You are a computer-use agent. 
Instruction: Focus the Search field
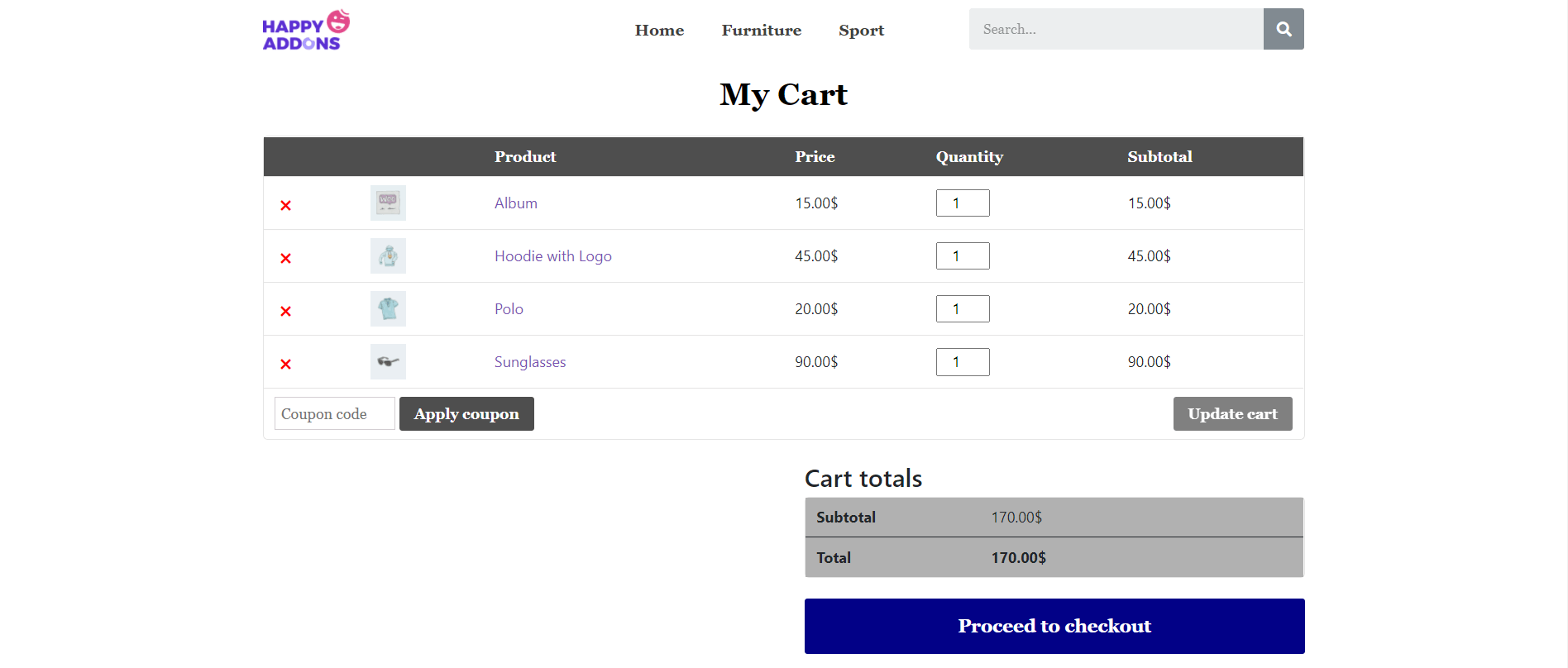(1116, 29)
